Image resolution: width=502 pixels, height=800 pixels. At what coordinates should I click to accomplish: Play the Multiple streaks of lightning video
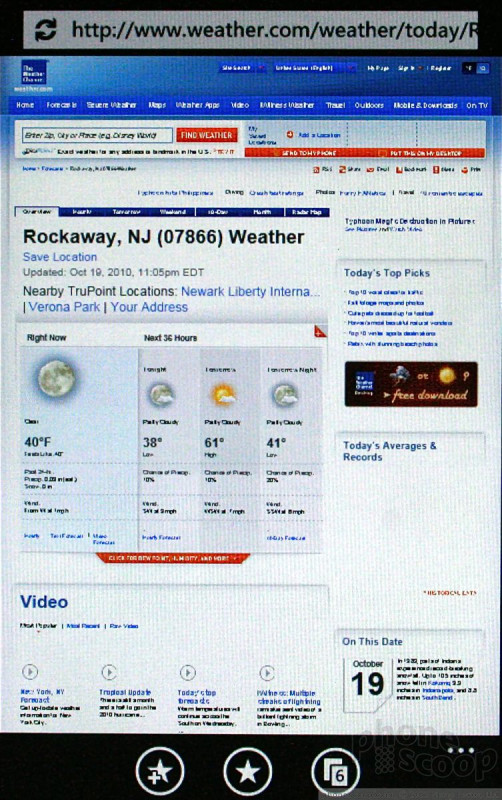(x=267, y=673)
